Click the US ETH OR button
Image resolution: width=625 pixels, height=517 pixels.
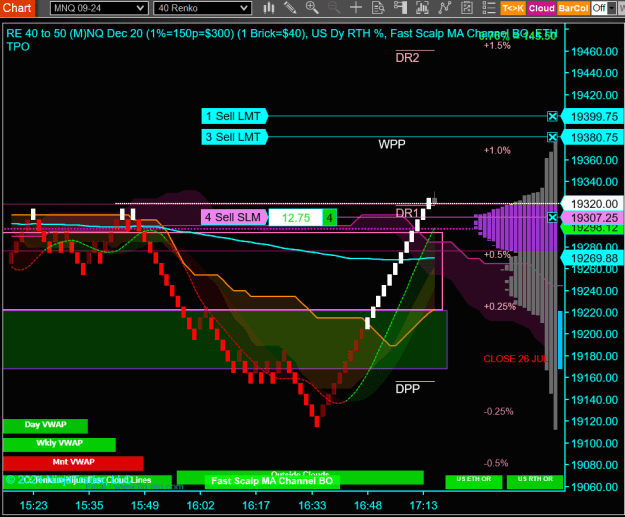point(474,481)
